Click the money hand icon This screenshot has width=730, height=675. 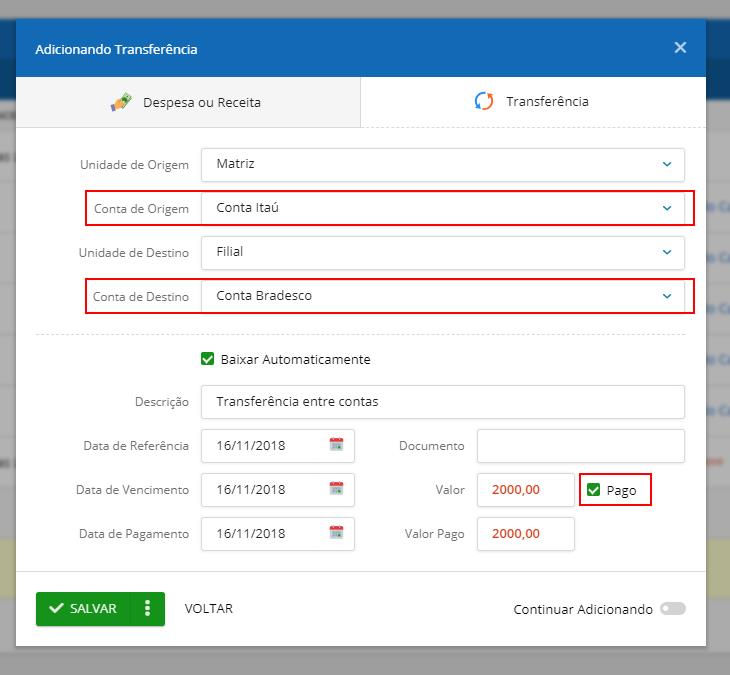pos(121,102)
